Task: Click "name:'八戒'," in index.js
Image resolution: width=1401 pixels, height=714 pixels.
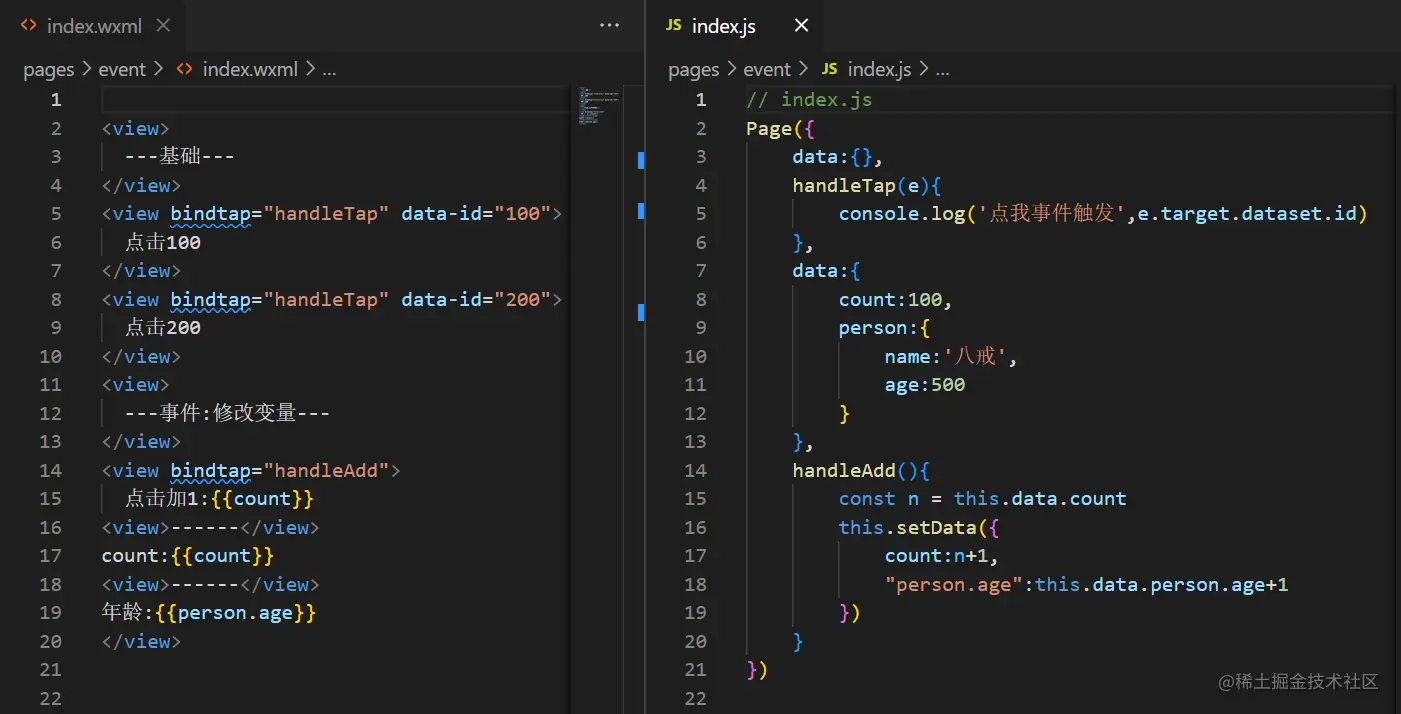Action: coord(950,356)
